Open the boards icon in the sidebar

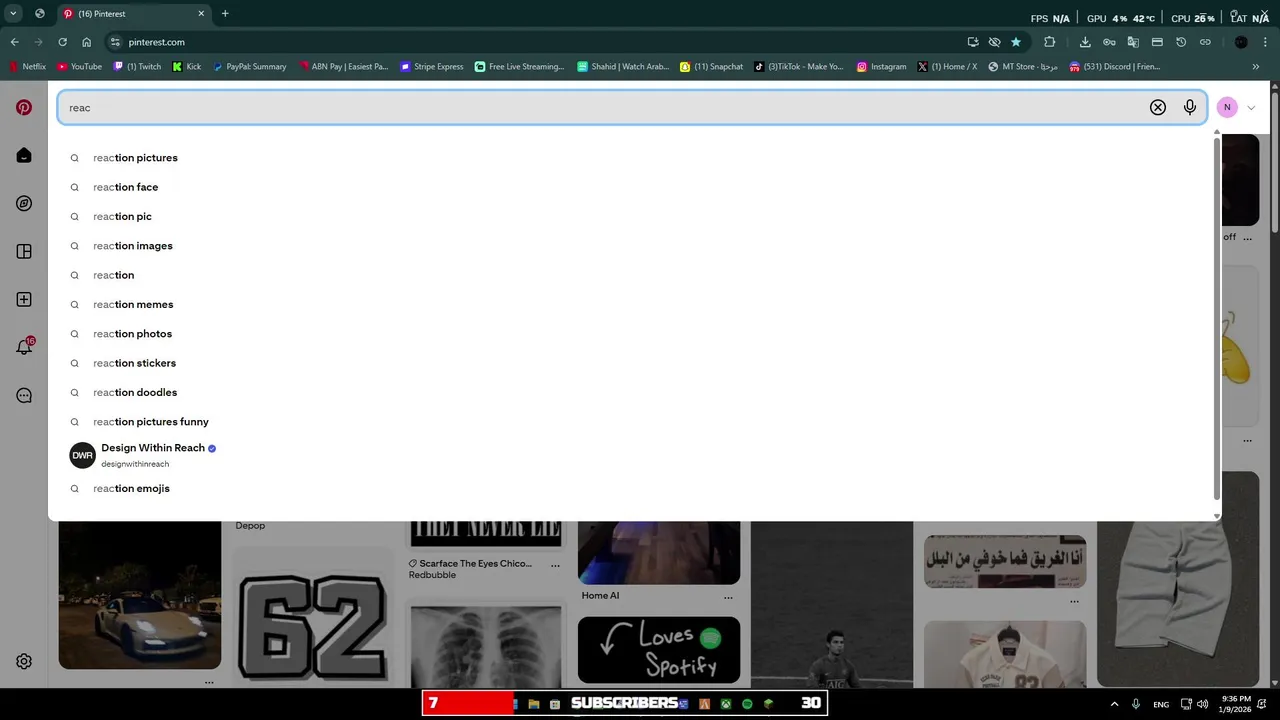(24, 251)
